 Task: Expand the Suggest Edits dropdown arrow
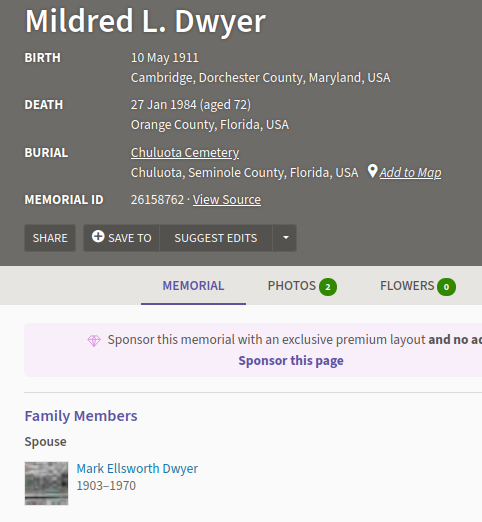(x=285, y=238)
